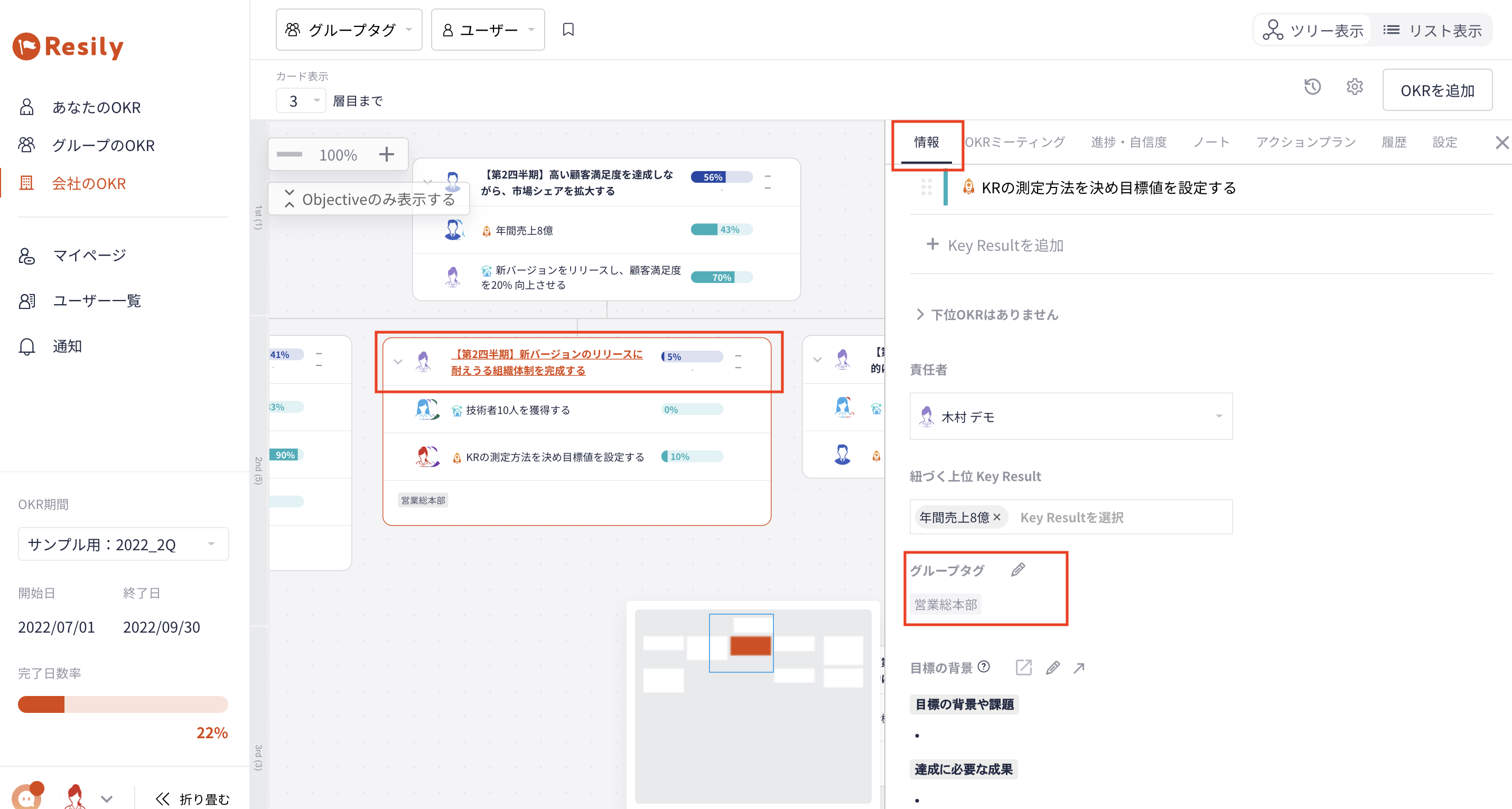Toggle Objectiveのみ表示する
The height and width of the screenshot is (809, 1512).
369,199
